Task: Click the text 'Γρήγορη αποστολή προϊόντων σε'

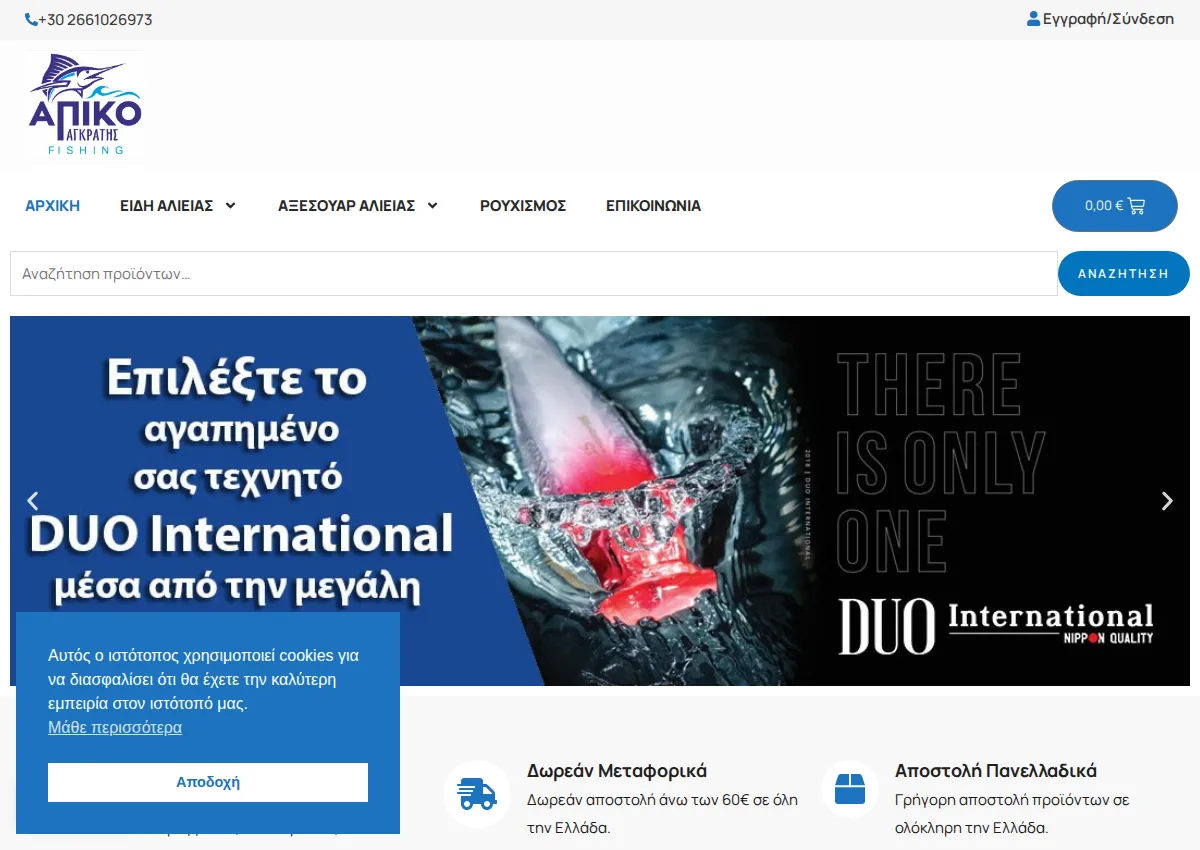Action: coord(1012,800)
